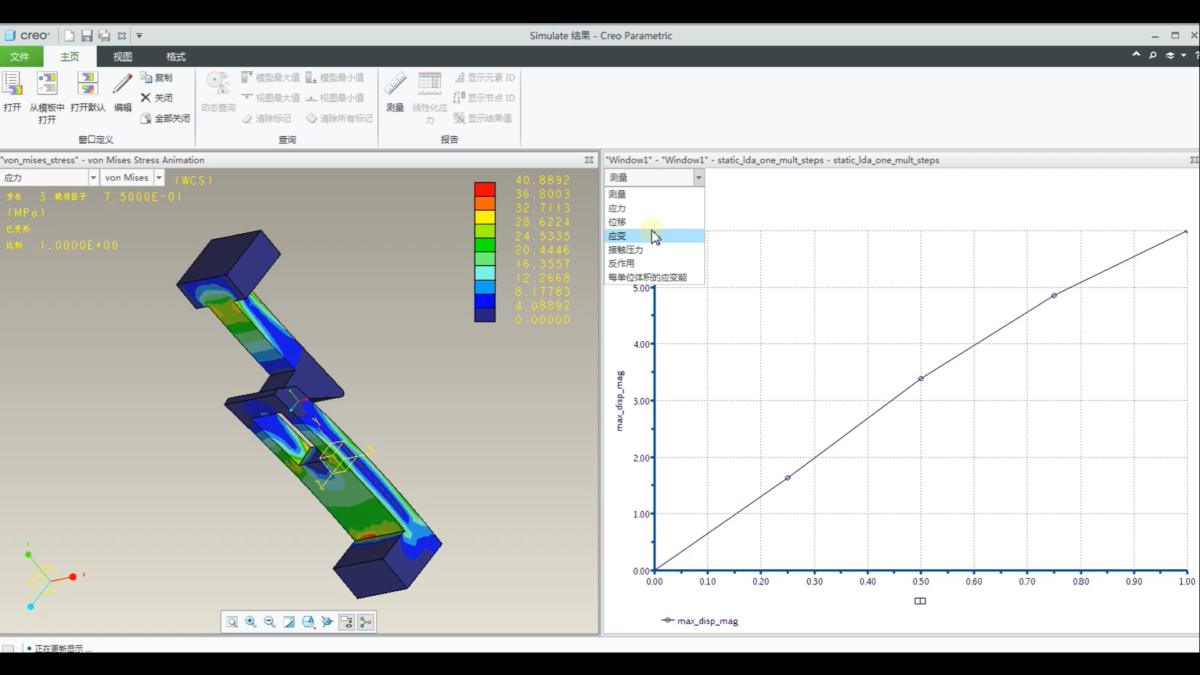
Task: Toggle coordinate system display icon
Action: pyautogui.click(x=366, y=622)
